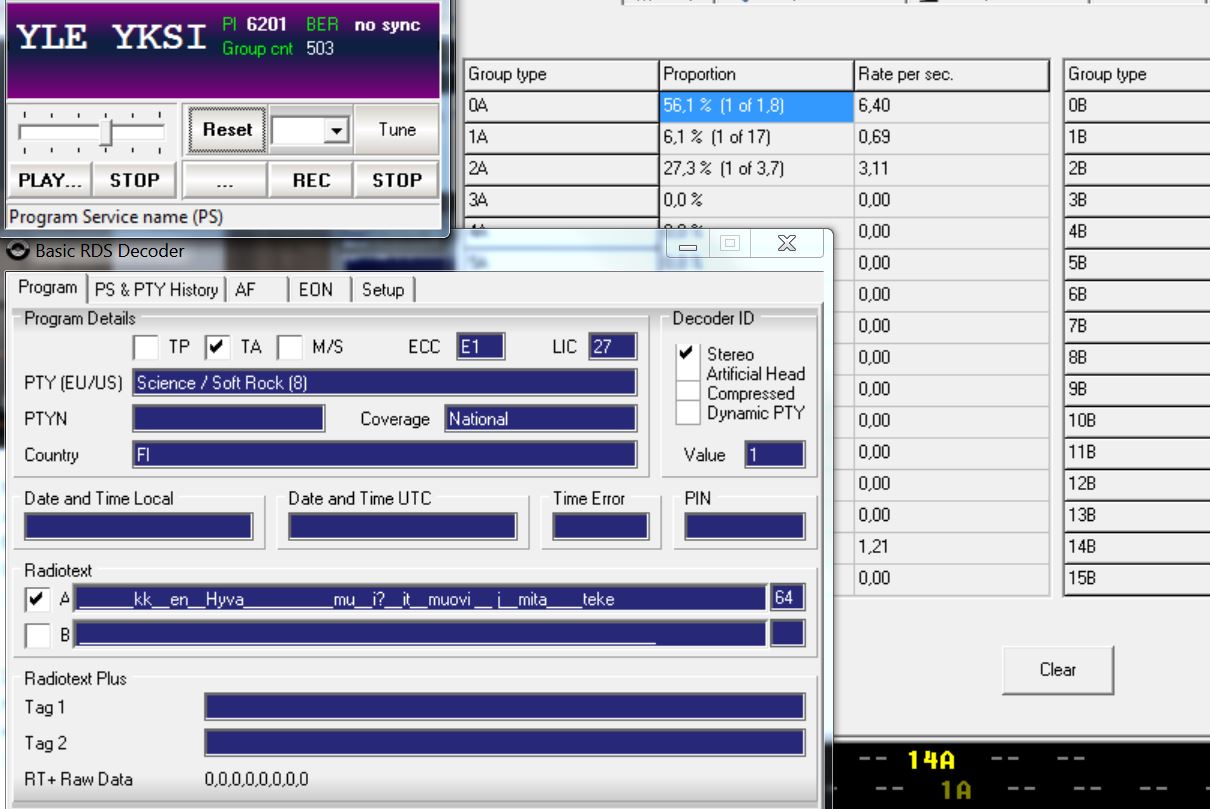
Task: Click the 6,40 rate cell
Action: click(x=952, y=106)
